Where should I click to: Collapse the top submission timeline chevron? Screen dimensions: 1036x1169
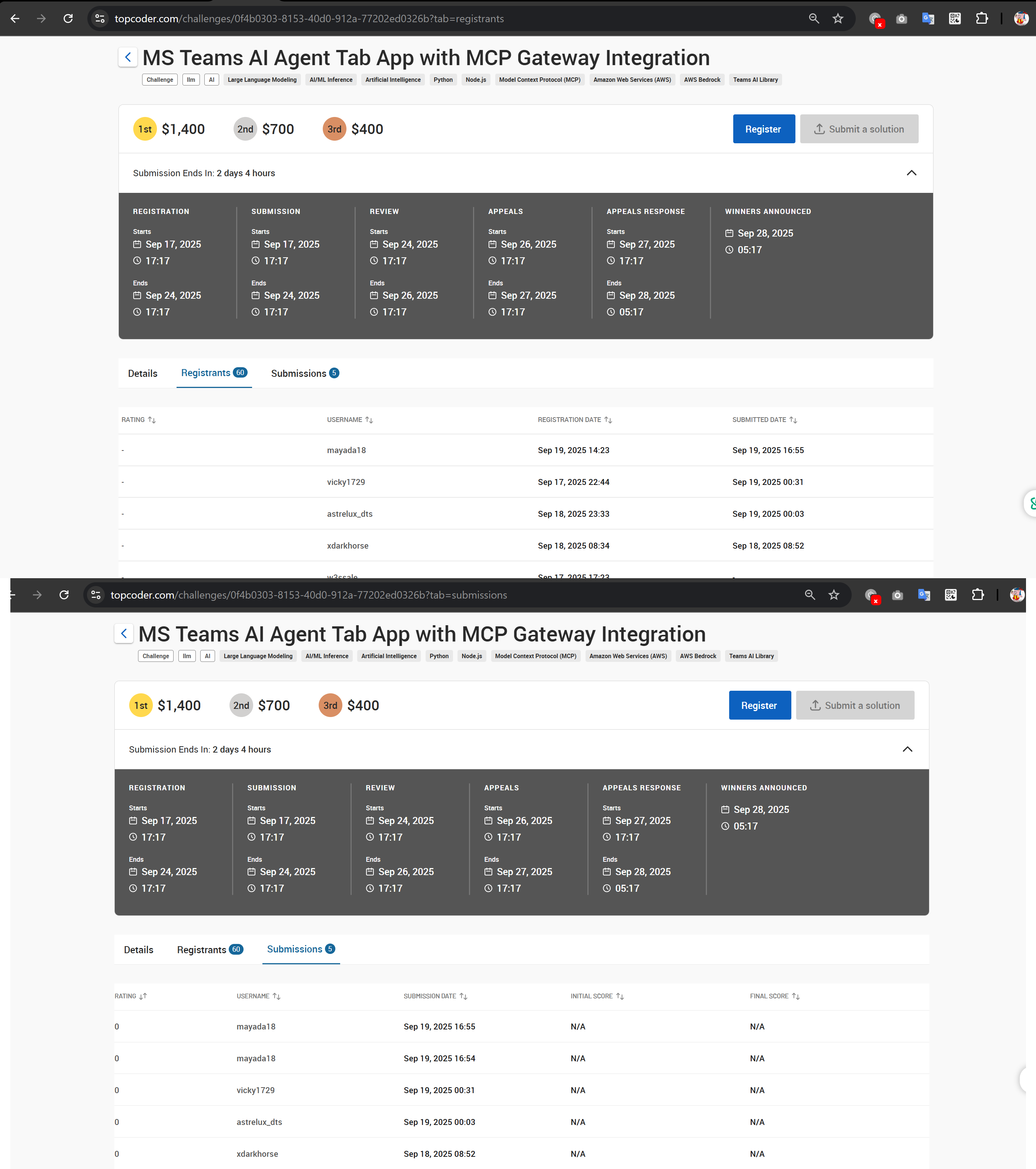tap(911, 173)
